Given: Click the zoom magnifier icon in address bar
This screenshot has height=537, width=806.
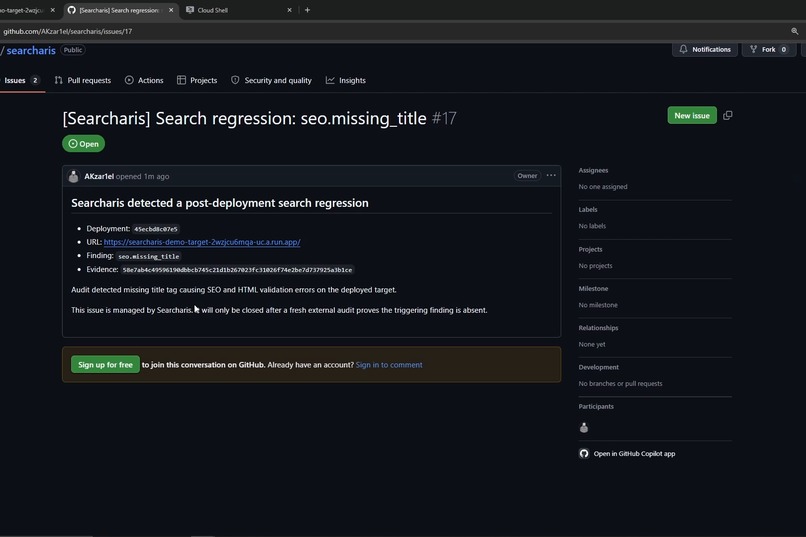Looking at the screenshot, I should (795, 31).
